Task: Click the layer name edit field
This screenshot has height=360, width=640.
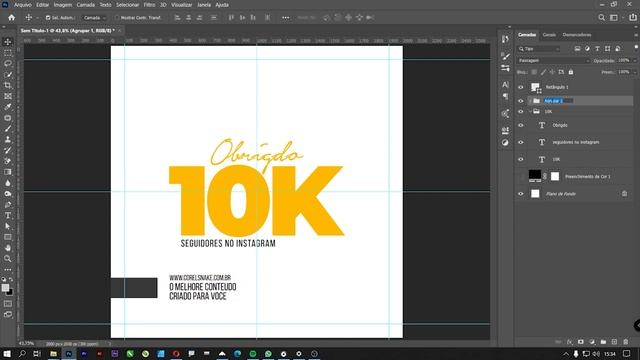Action: tap(558, 100)
